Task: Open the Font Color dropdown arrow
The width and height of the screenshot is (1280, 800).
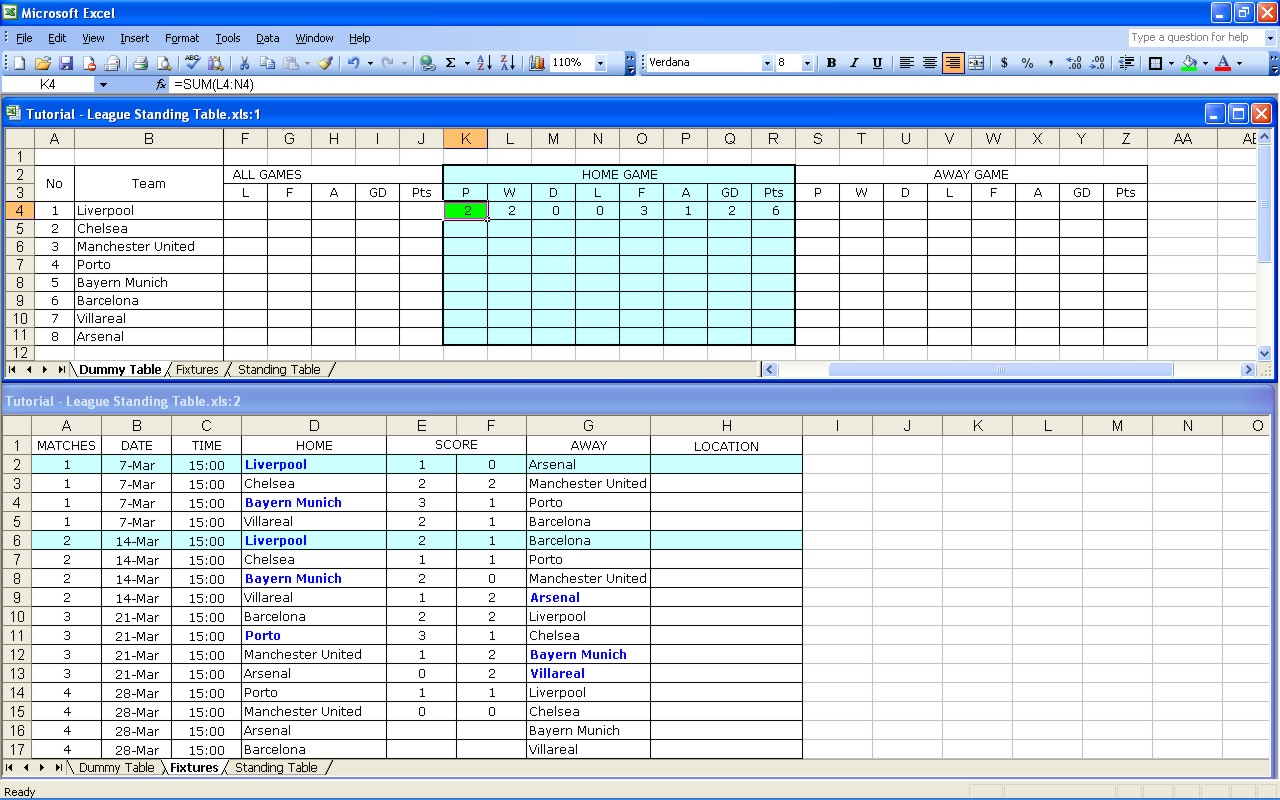Action: point(1239,63)
